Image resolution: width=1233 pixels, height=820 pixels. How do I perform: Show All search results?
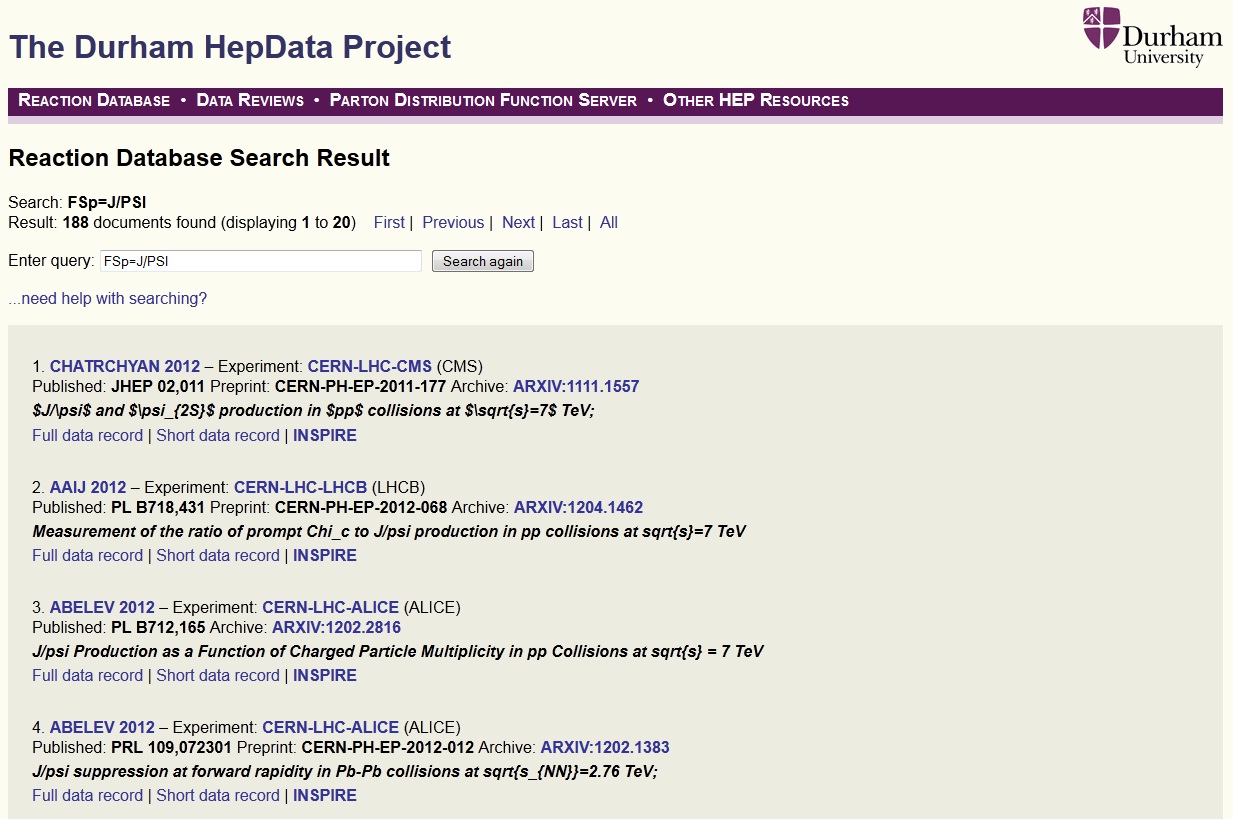(608, 223)
